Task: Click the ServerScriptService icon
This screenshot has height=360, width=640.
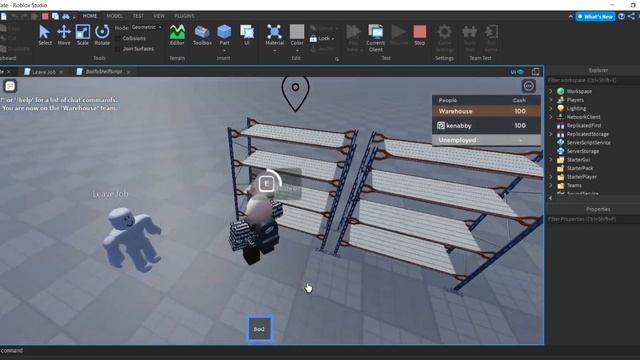Action: 561,142
